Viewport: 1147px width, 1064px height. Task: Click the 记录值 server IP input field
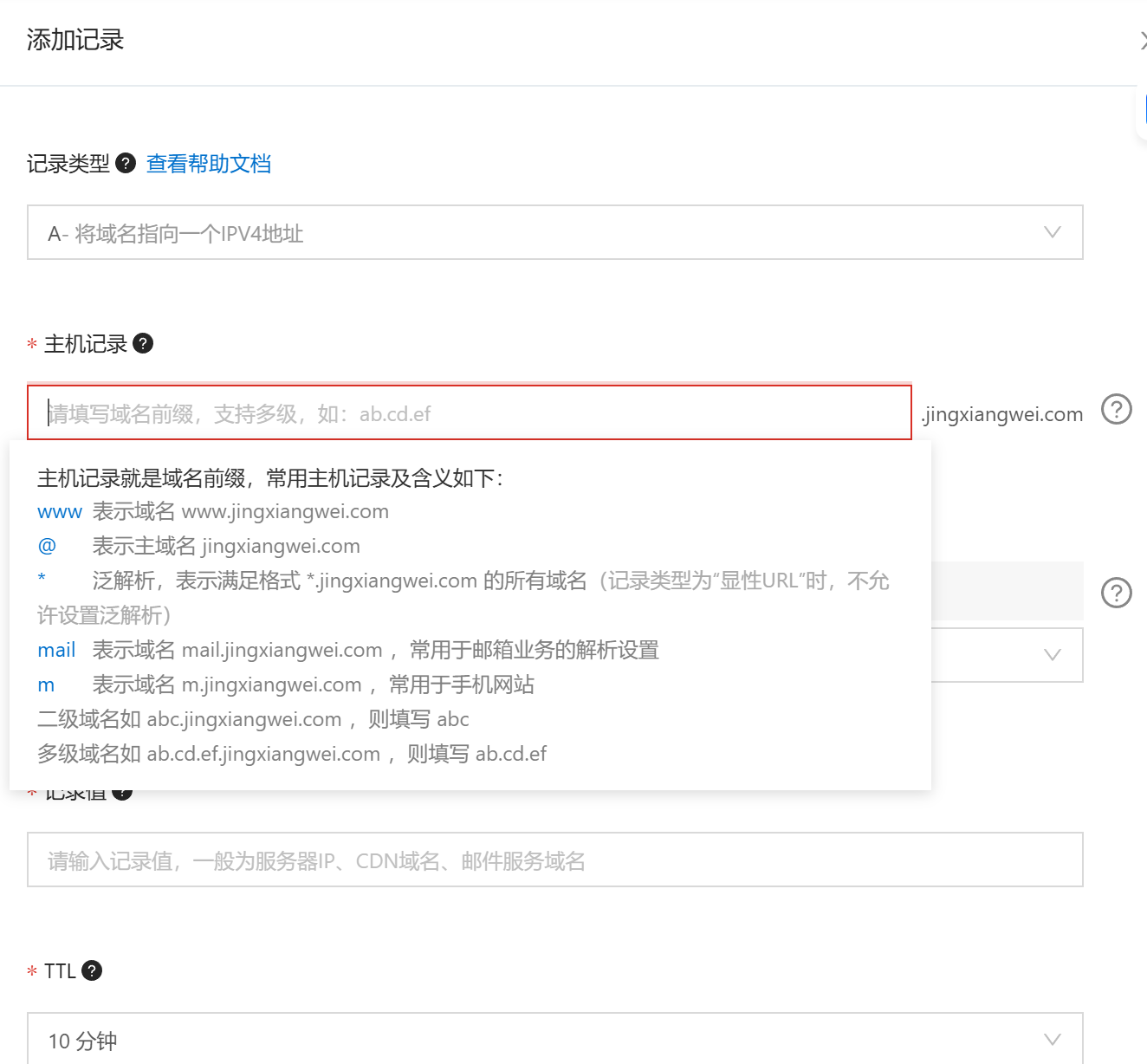(x=554, y=860)
